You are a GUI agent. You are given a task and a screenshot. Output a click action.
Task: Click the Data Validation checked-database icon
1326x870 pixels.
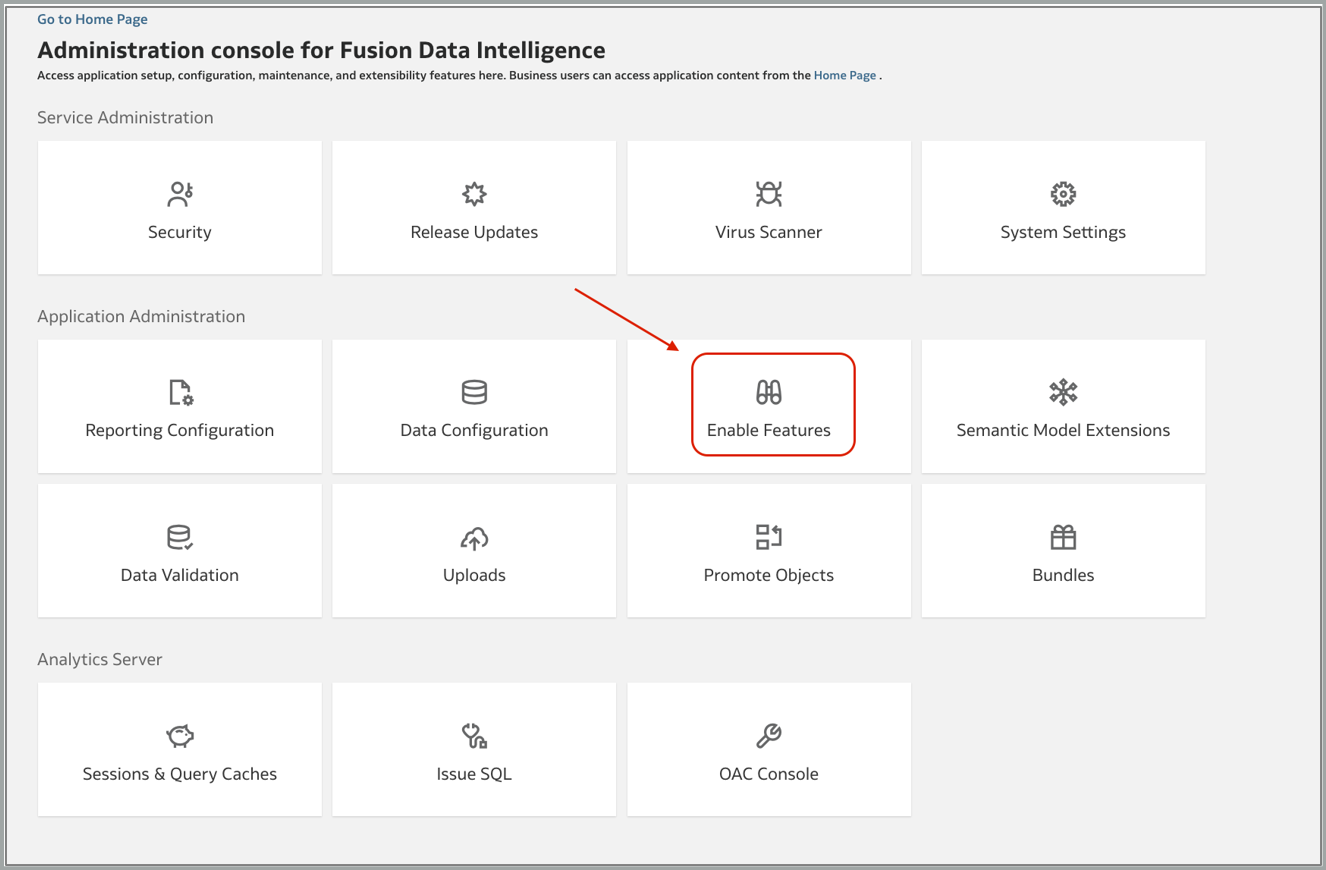(179, 537)
